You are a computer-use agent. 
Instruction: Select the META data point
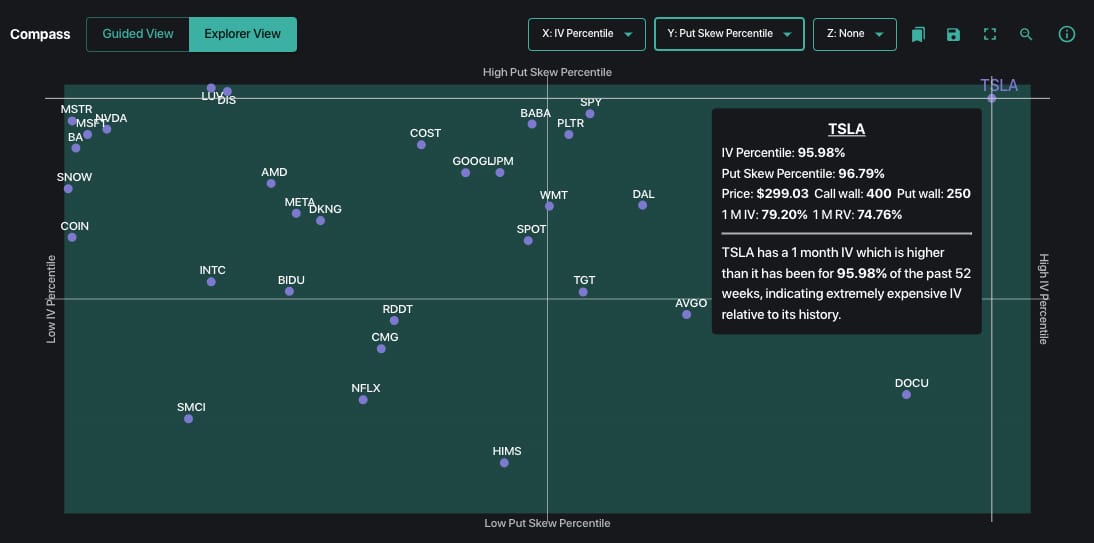click(x=296, y=214)
